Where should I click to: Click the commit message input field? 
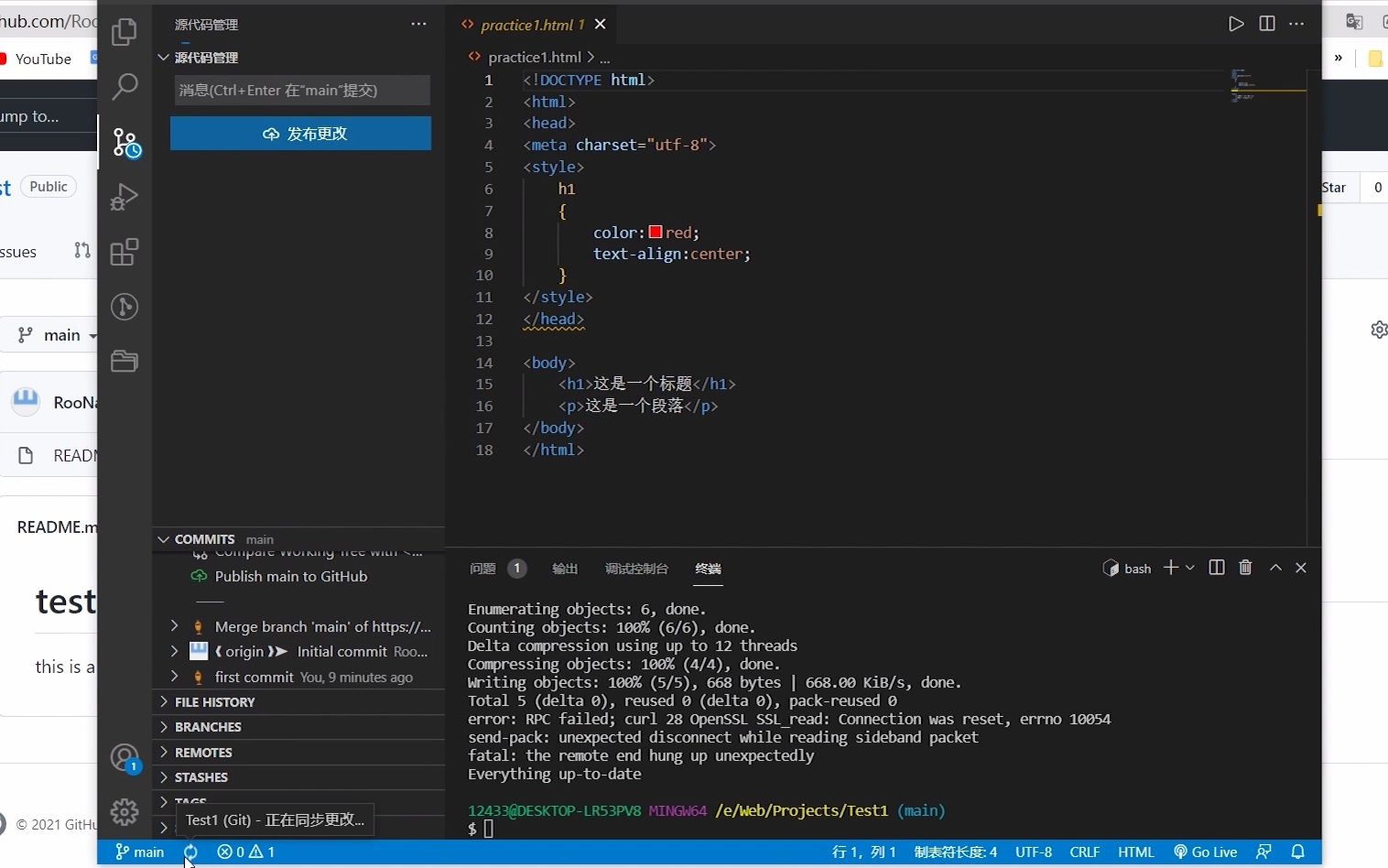300,90
